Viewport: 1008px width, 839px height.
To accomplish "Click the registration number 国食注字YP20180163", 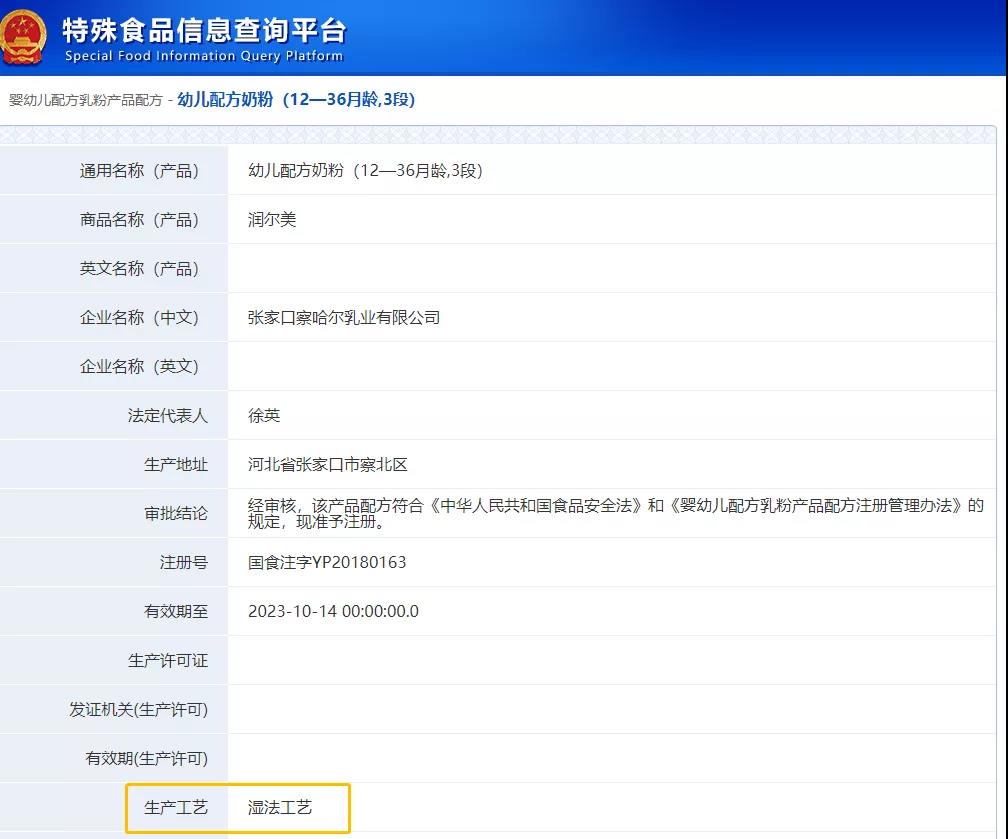I will (327, 562).
